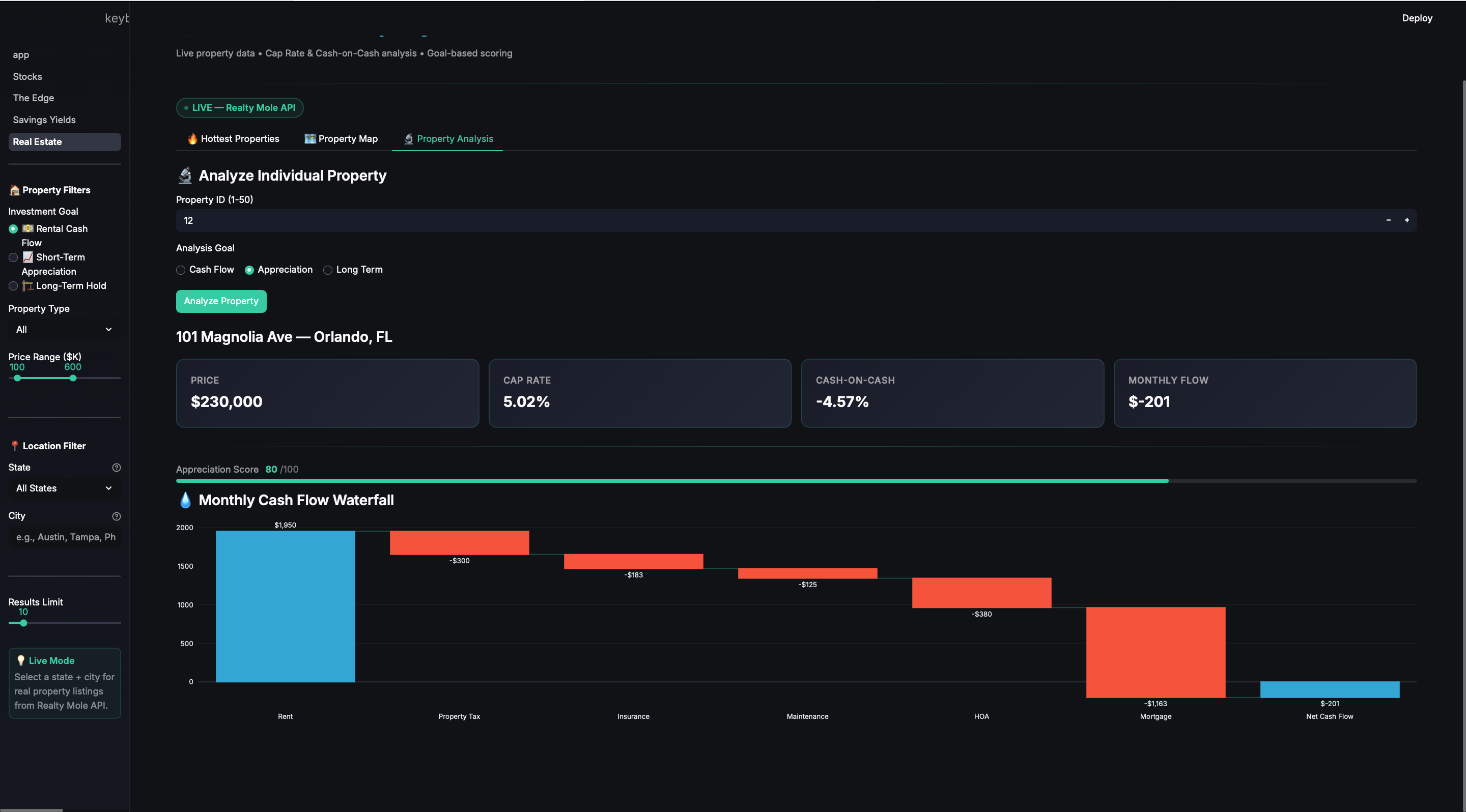The image size is (1466, 812).
Task: Select the Long Term analysis goal
Action: click(328, 270)
